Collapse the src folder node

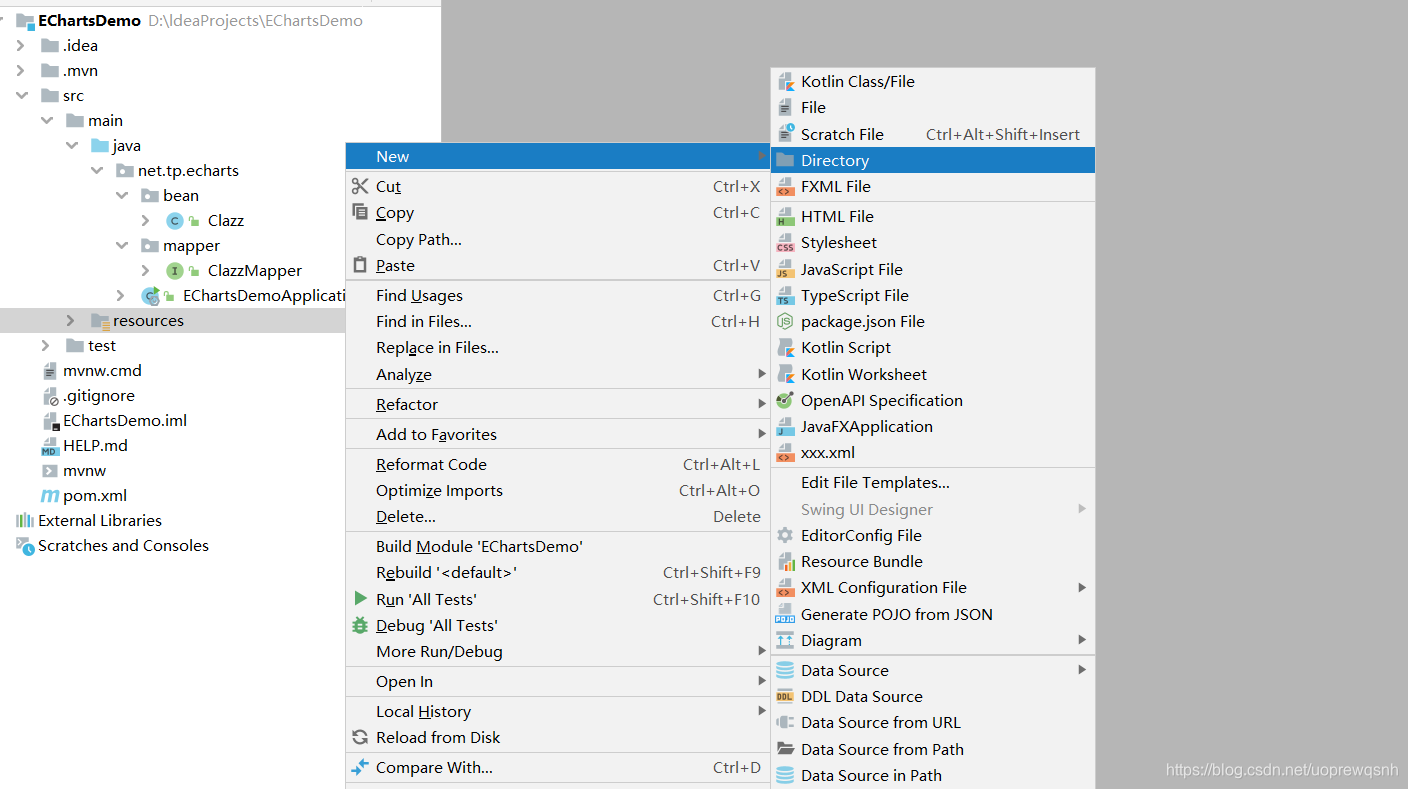[x=22, y=96]
